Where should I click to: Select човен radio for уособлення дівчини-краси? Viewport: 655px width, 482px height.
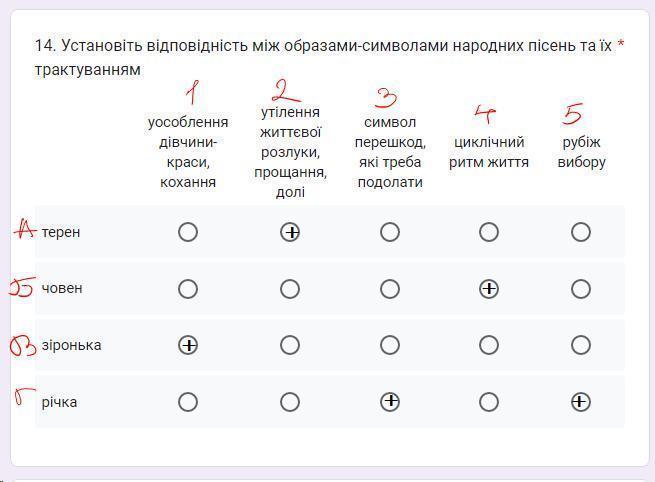pos(187,289)
